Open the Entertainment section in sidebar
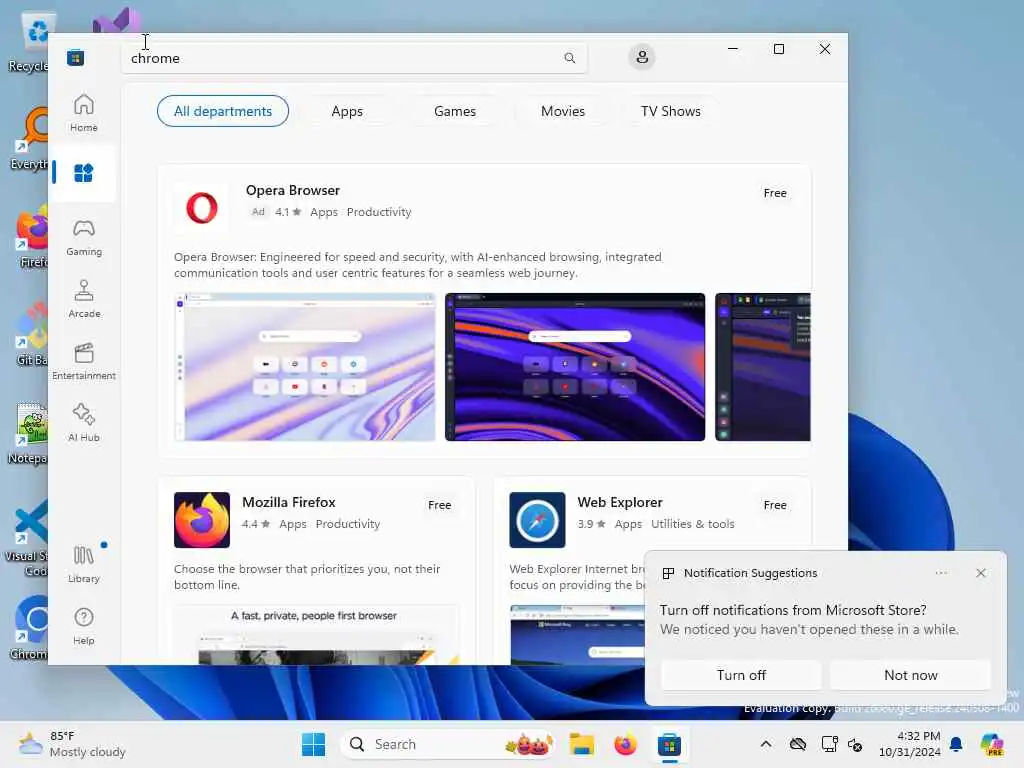The image size is (1024, 768). [84, 361]
